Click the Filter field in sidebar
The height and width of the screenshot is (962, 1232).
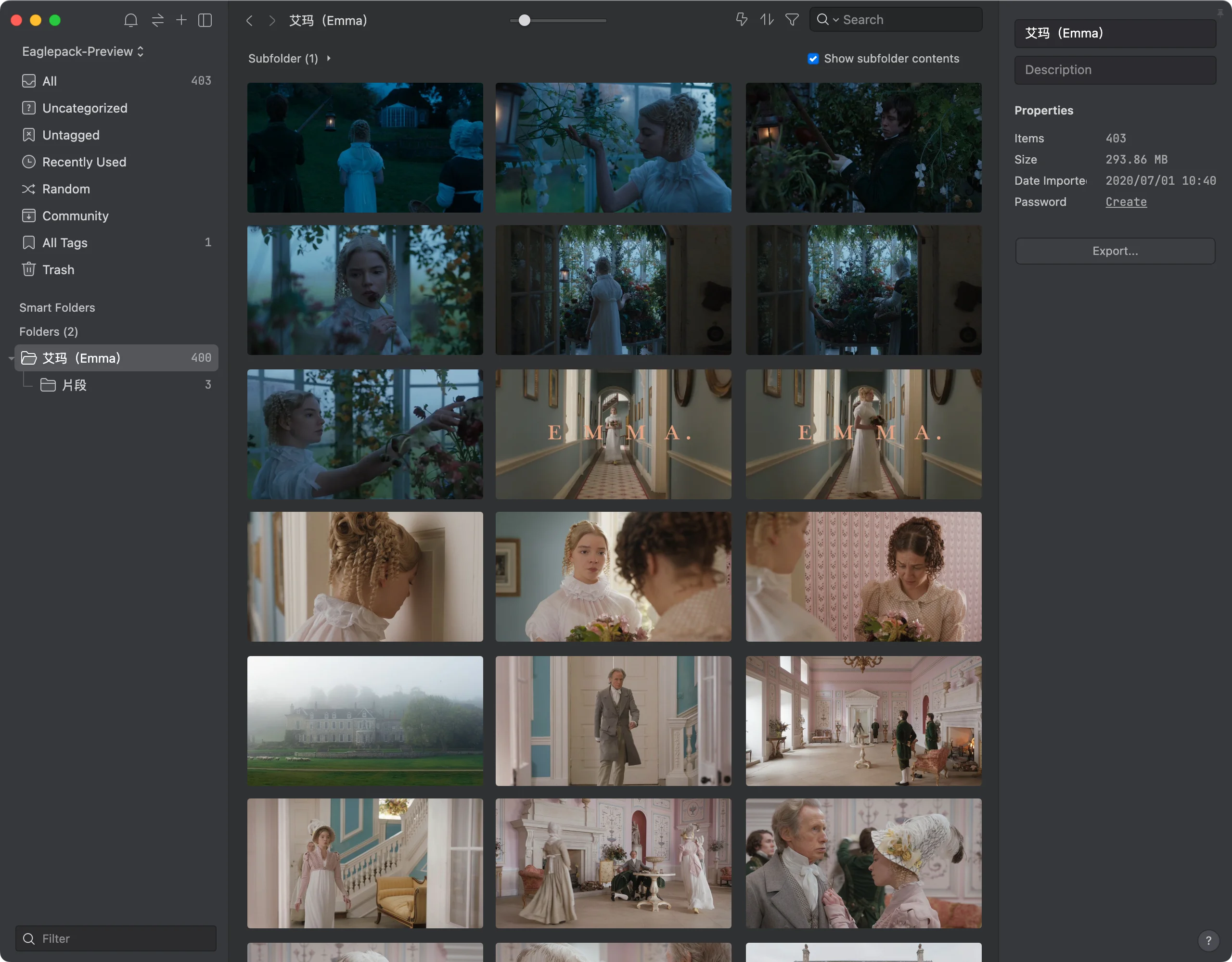115,938
